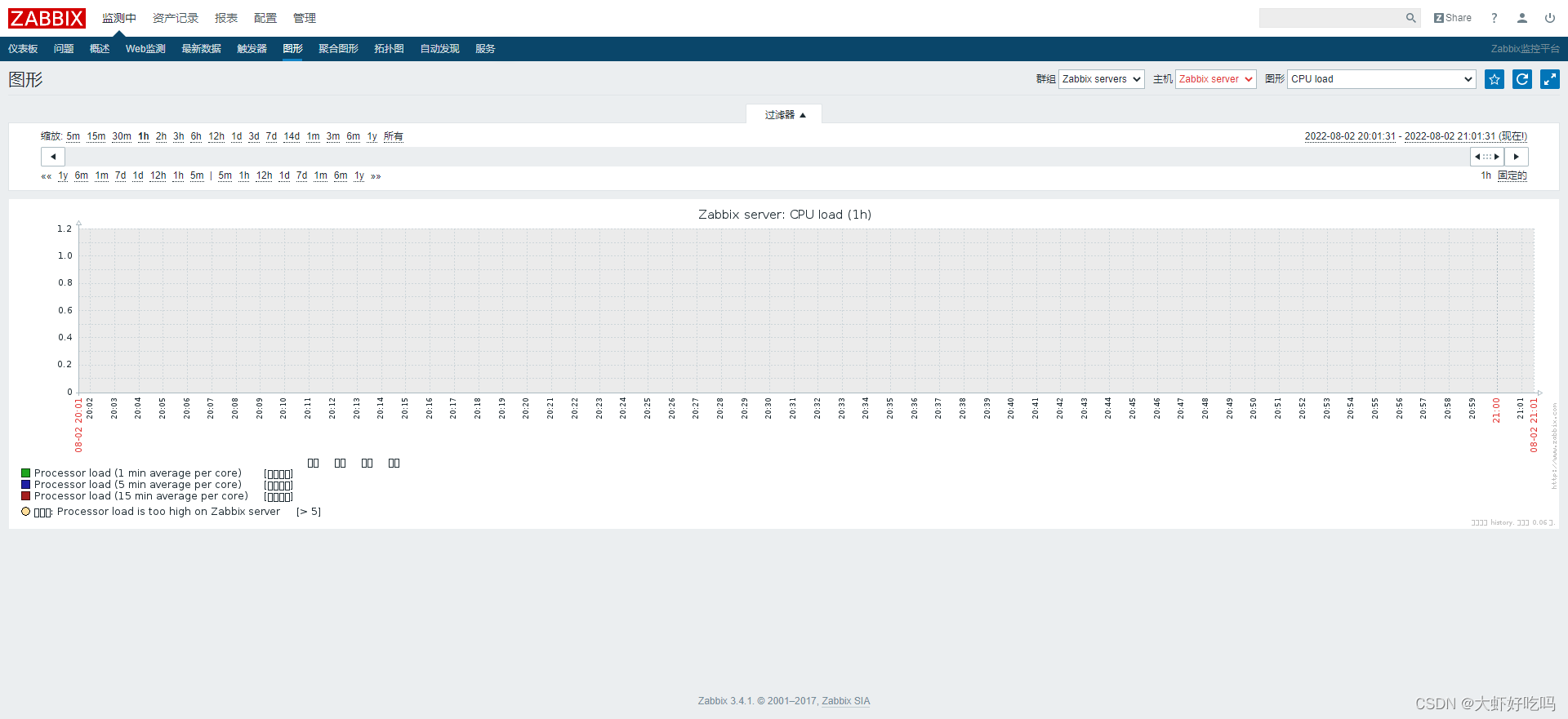Go to the 问题 submenu
1568x719 pixels.
pos(64,49)
